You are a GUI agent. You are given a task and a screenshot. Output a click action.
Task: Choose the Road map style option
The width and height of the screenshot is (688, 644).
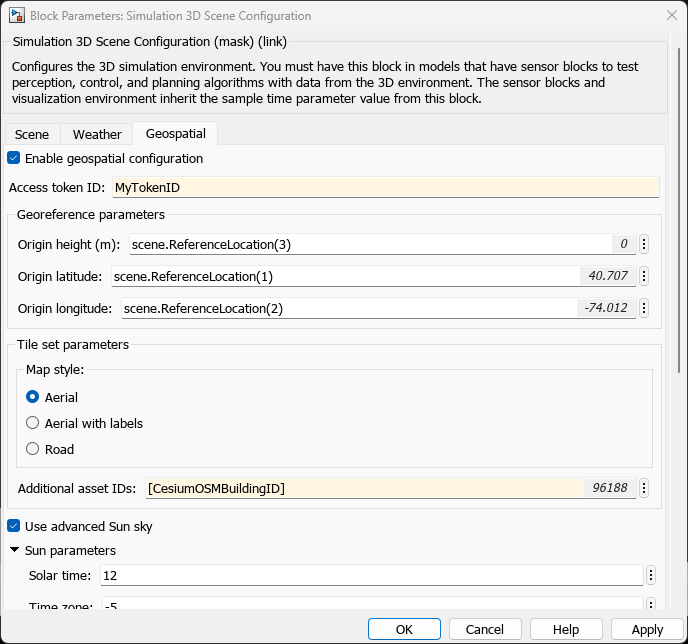tap(33, 449)
